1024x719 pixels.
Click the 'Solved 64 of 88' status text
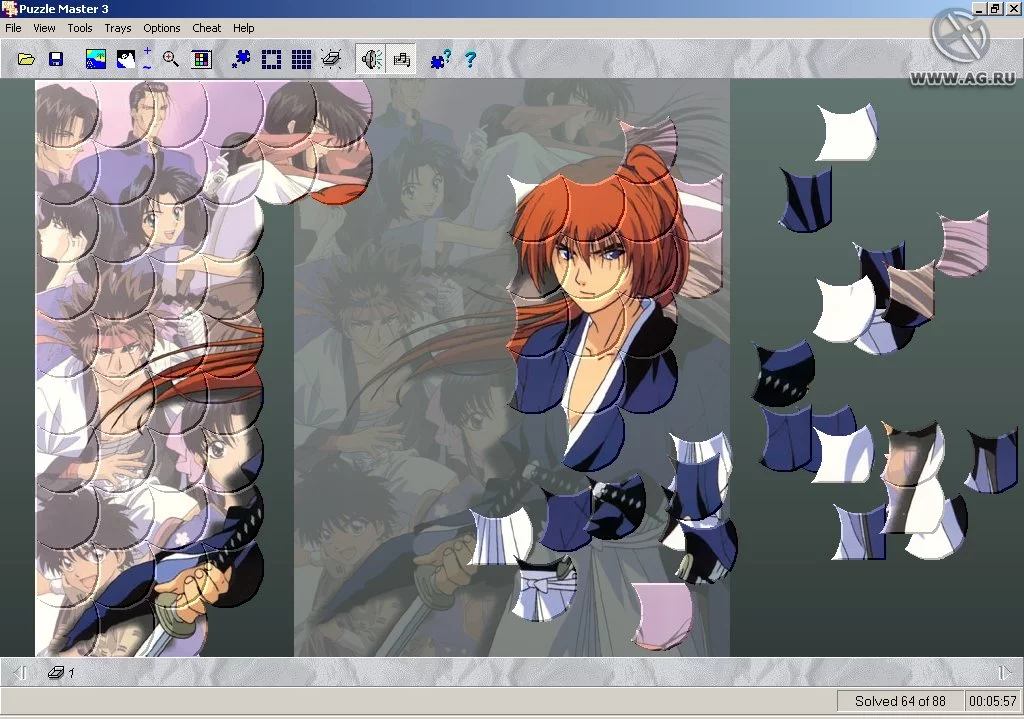(900, 701)
